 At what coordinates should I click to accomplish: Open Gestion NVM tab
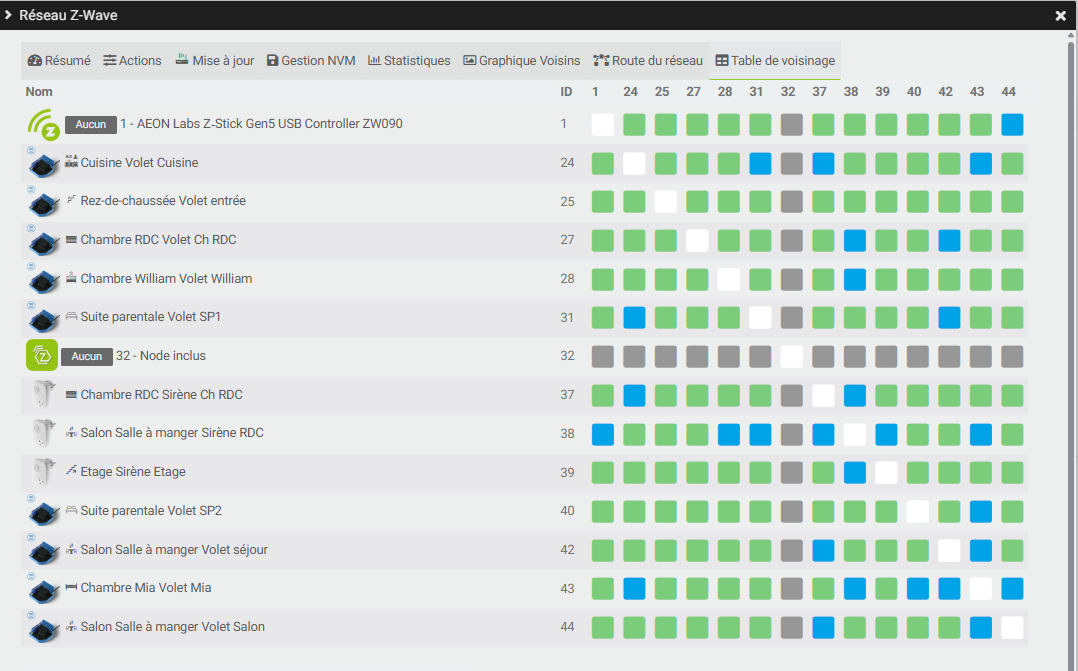pos(311,61)
